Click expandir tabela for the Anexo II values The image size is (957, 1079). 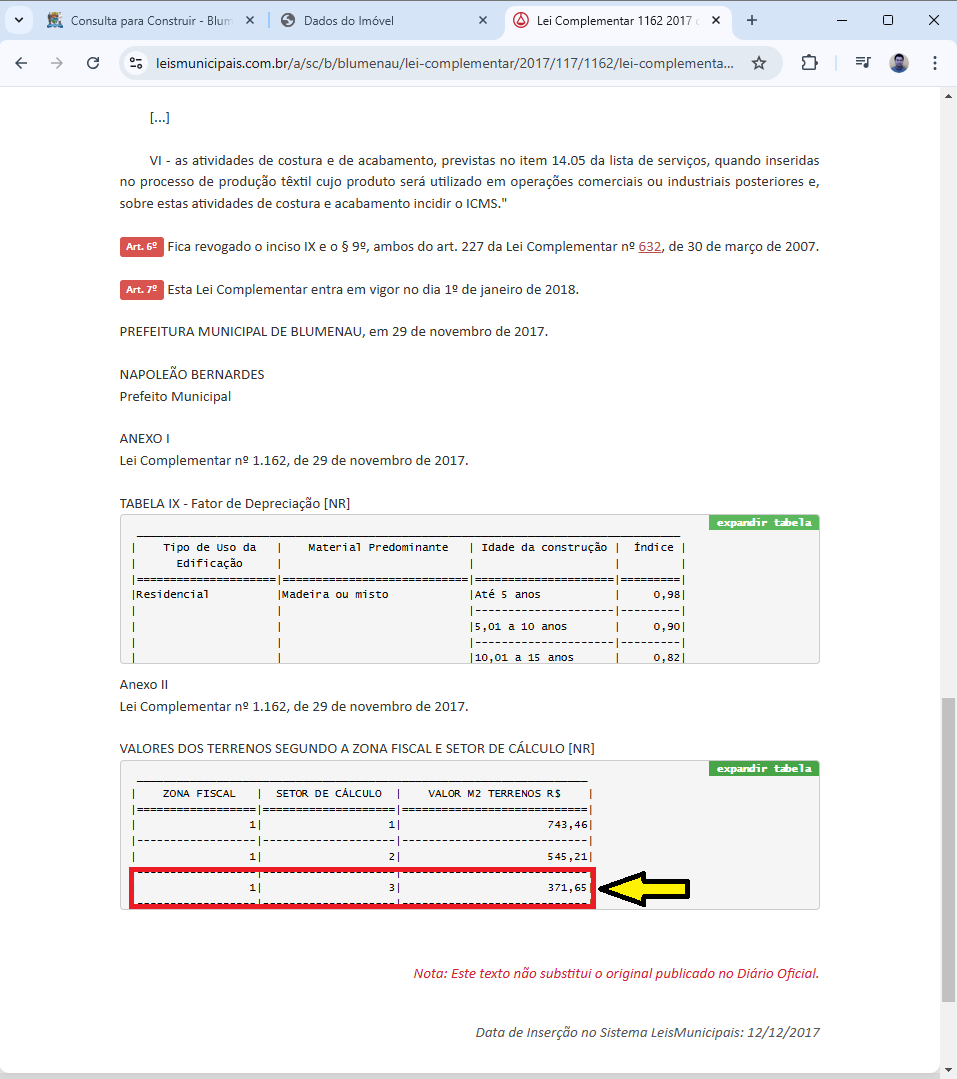tap(763, 768)
